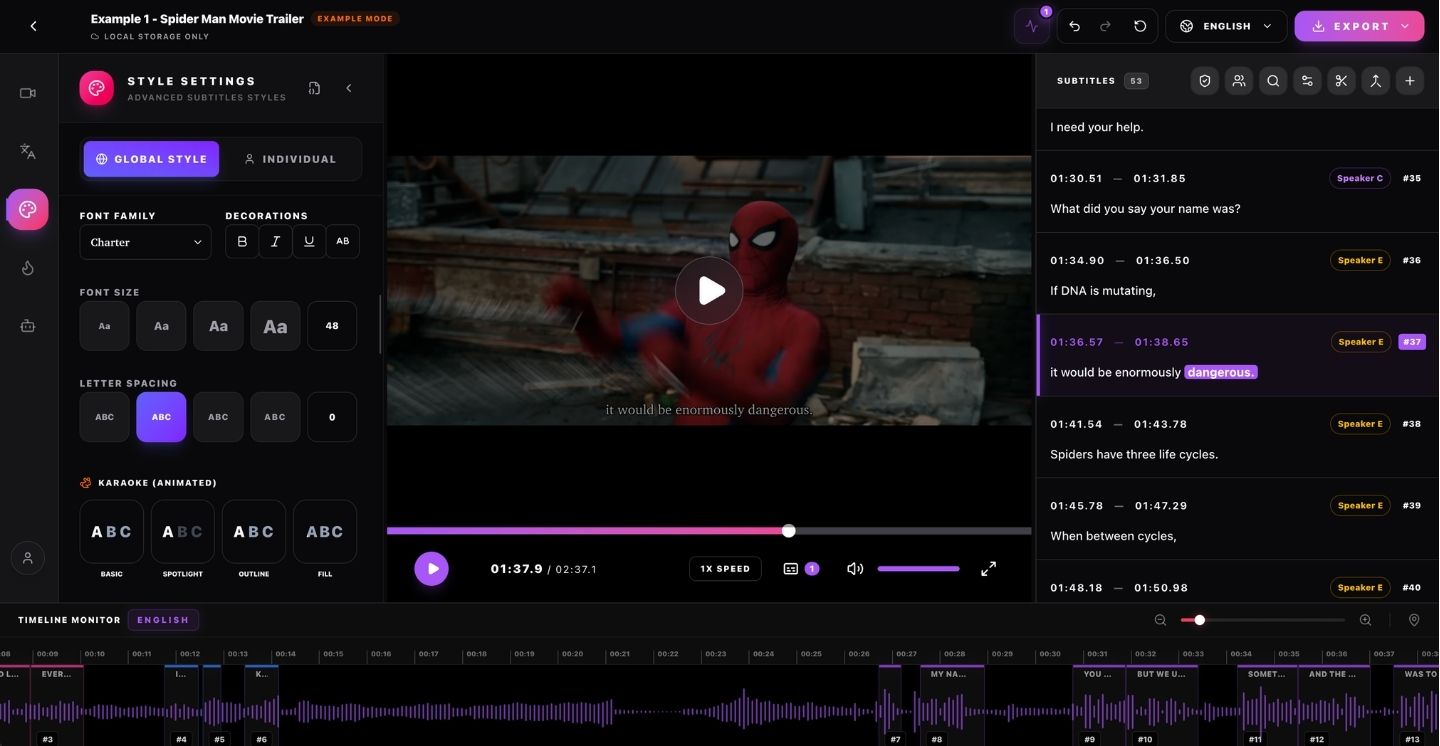
Task: Play the video with the center play button
Action: point(709,290)
